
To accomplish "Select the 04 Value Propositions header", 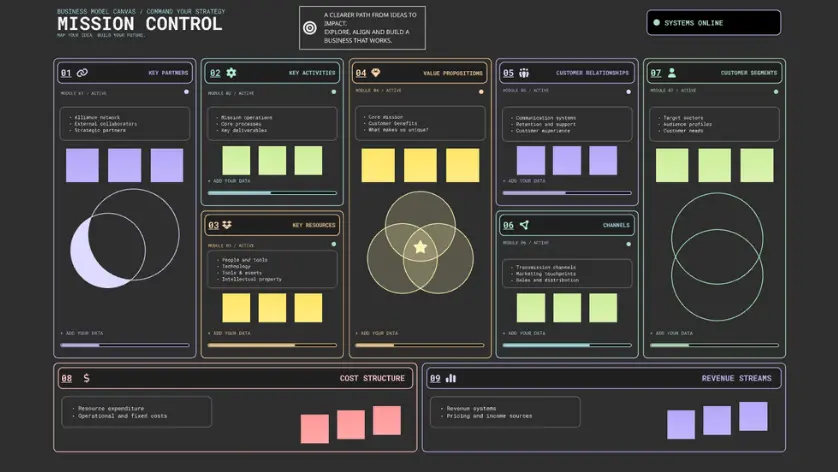I will (x=420, y=73).
